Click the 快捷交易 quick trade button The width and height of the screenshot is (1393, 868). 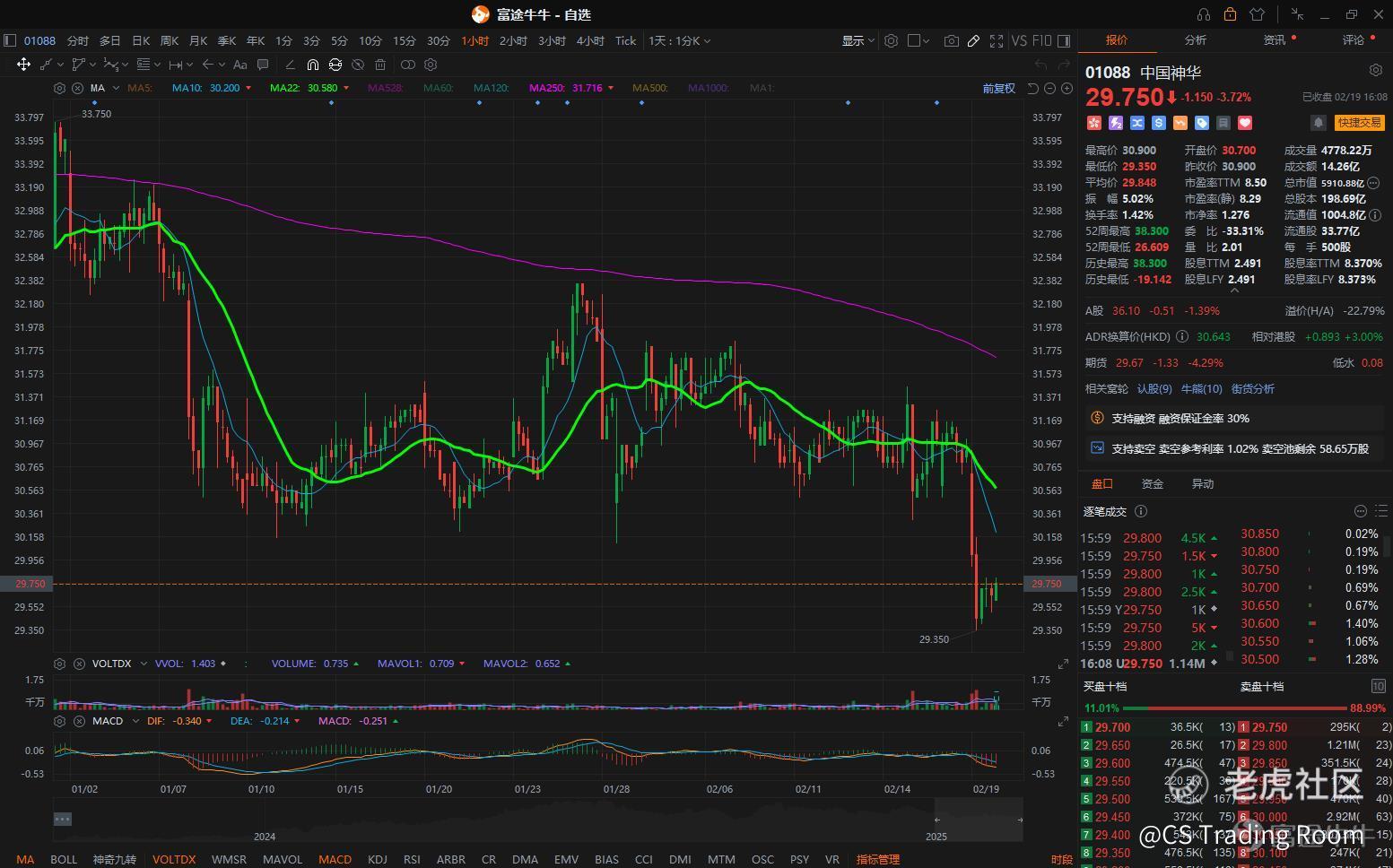coord(1359,123)
